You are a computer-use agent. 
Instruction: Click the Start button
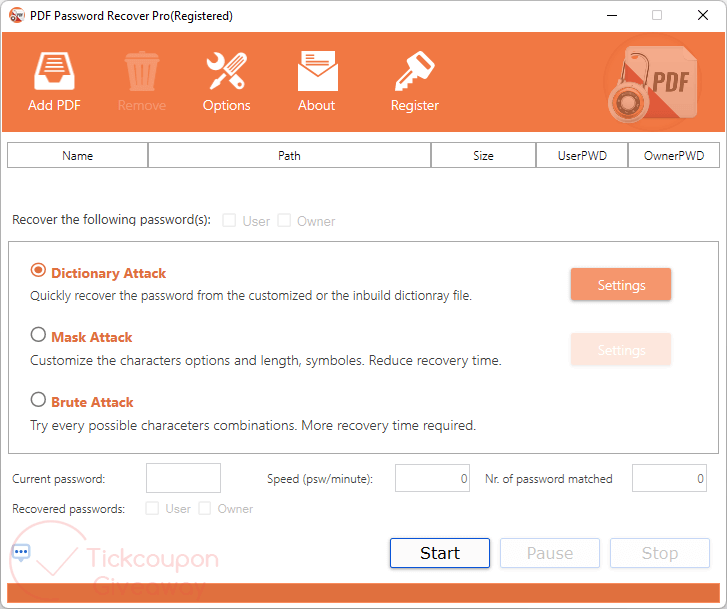click(440, 553)
